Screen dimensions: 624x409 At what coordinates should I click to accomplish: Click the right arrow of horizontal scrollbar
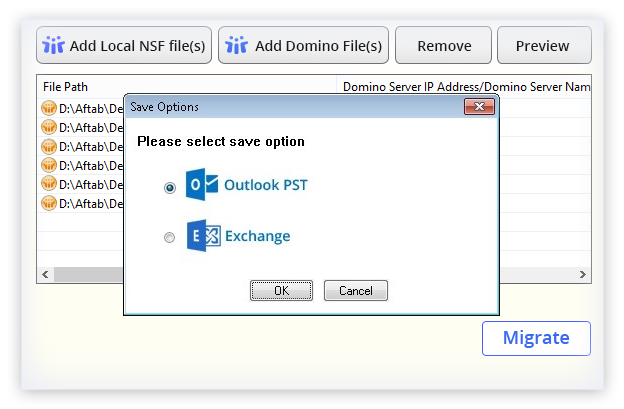click(583, 275)
